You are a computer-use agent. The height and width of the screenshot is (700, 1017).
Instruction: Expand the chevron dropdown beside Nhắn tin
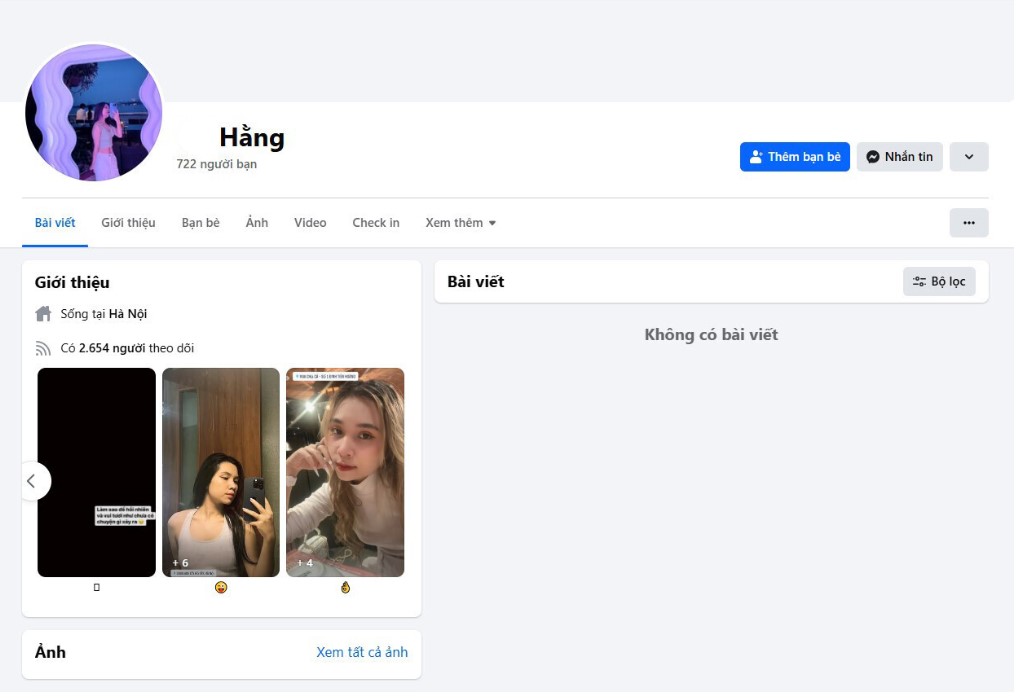point(968,157)
